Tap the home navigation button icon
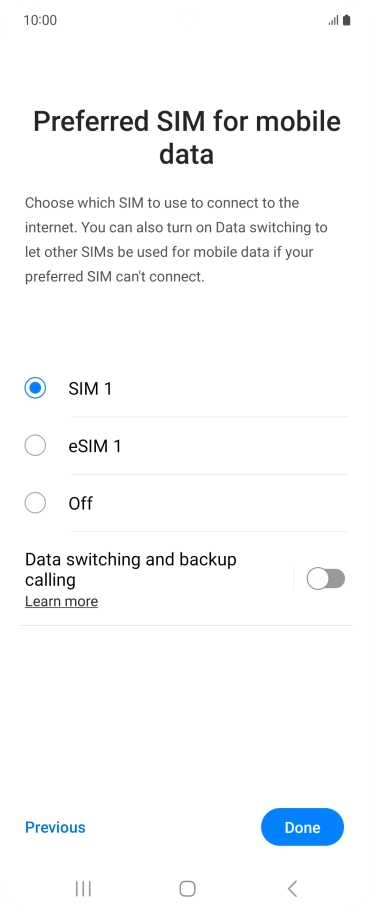 click(187, 888)
